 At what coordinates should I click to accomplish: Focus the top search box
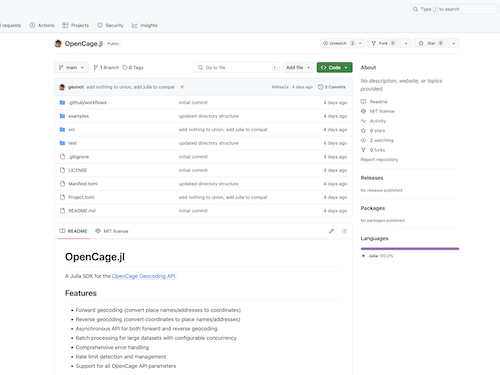point(453,9)
